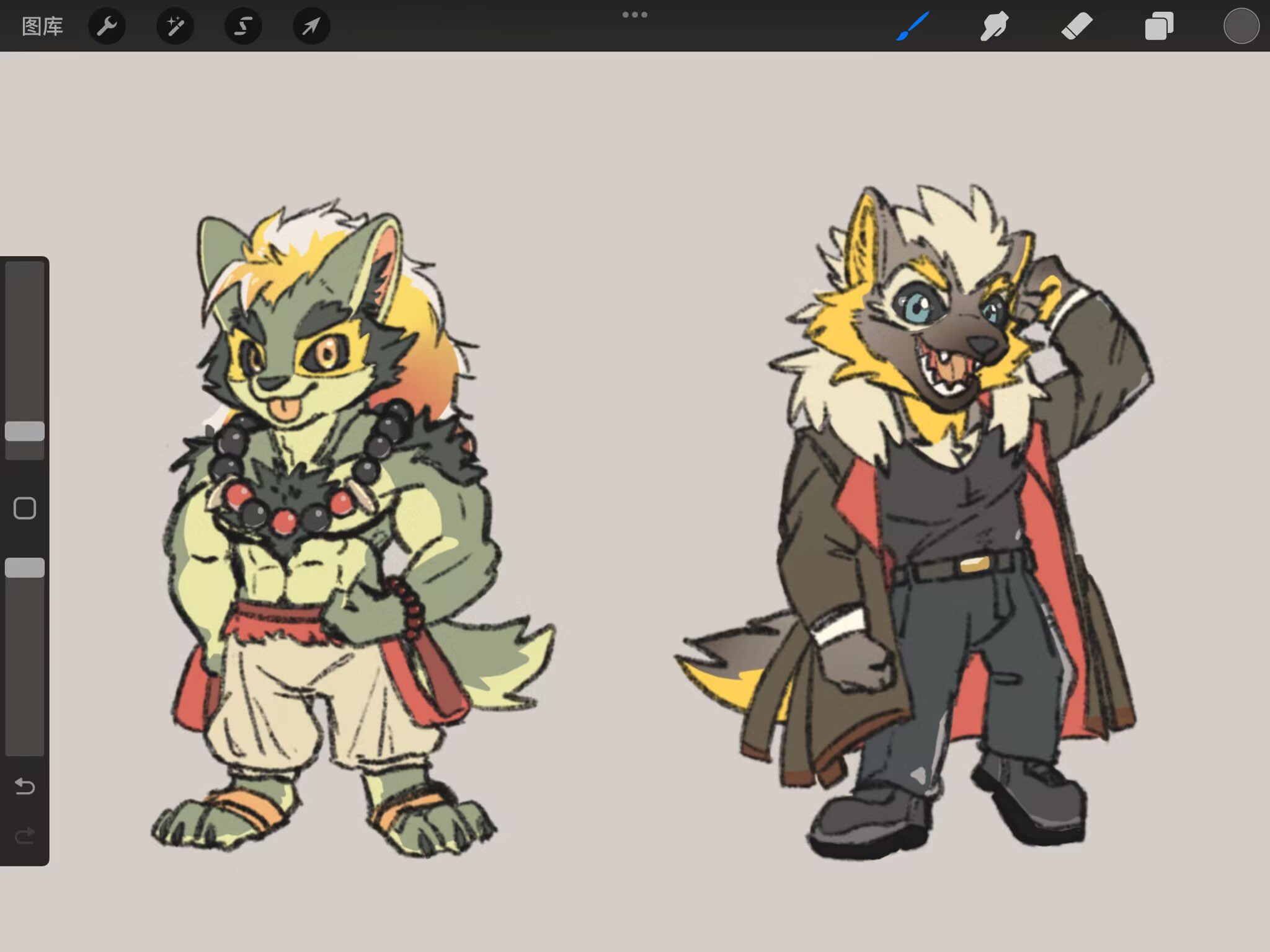Click the brush opacity slider handle
Screen dimensions: 1270x952
[25, 568]
